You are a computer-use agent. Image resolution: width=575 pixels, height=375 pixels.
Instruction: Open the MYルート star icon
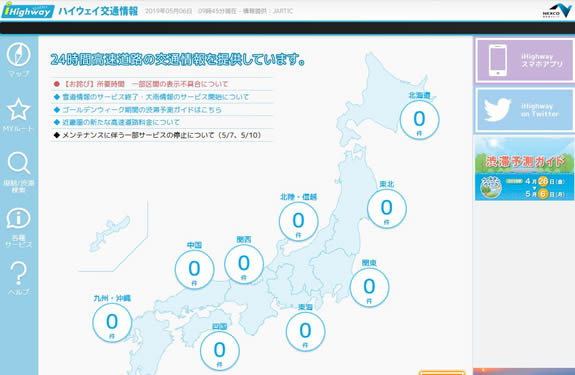pos(18,110)
